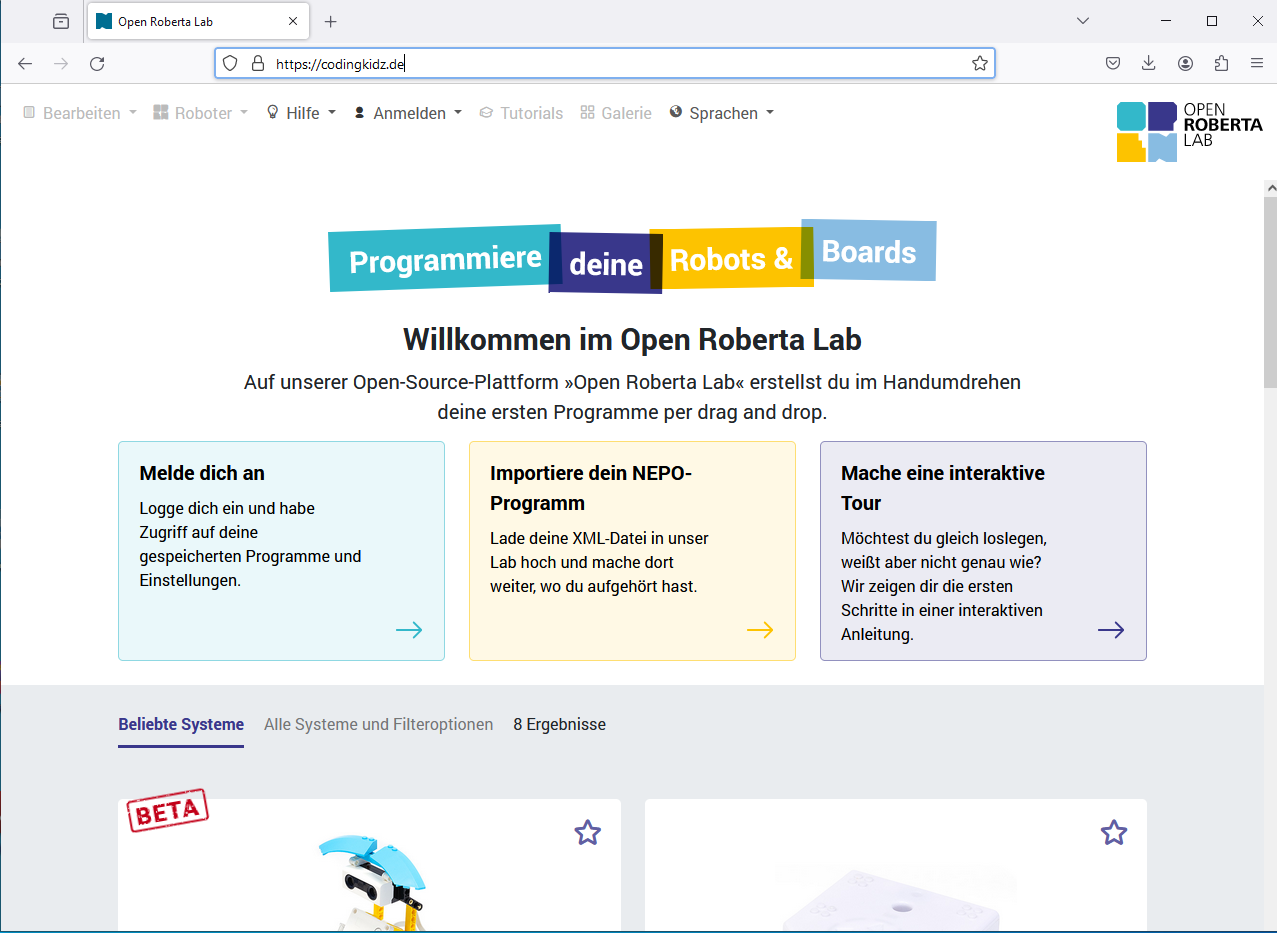1277x933 pixels.
Task: Open the Firefox application menu
Action: click(x=1257, y=63)
